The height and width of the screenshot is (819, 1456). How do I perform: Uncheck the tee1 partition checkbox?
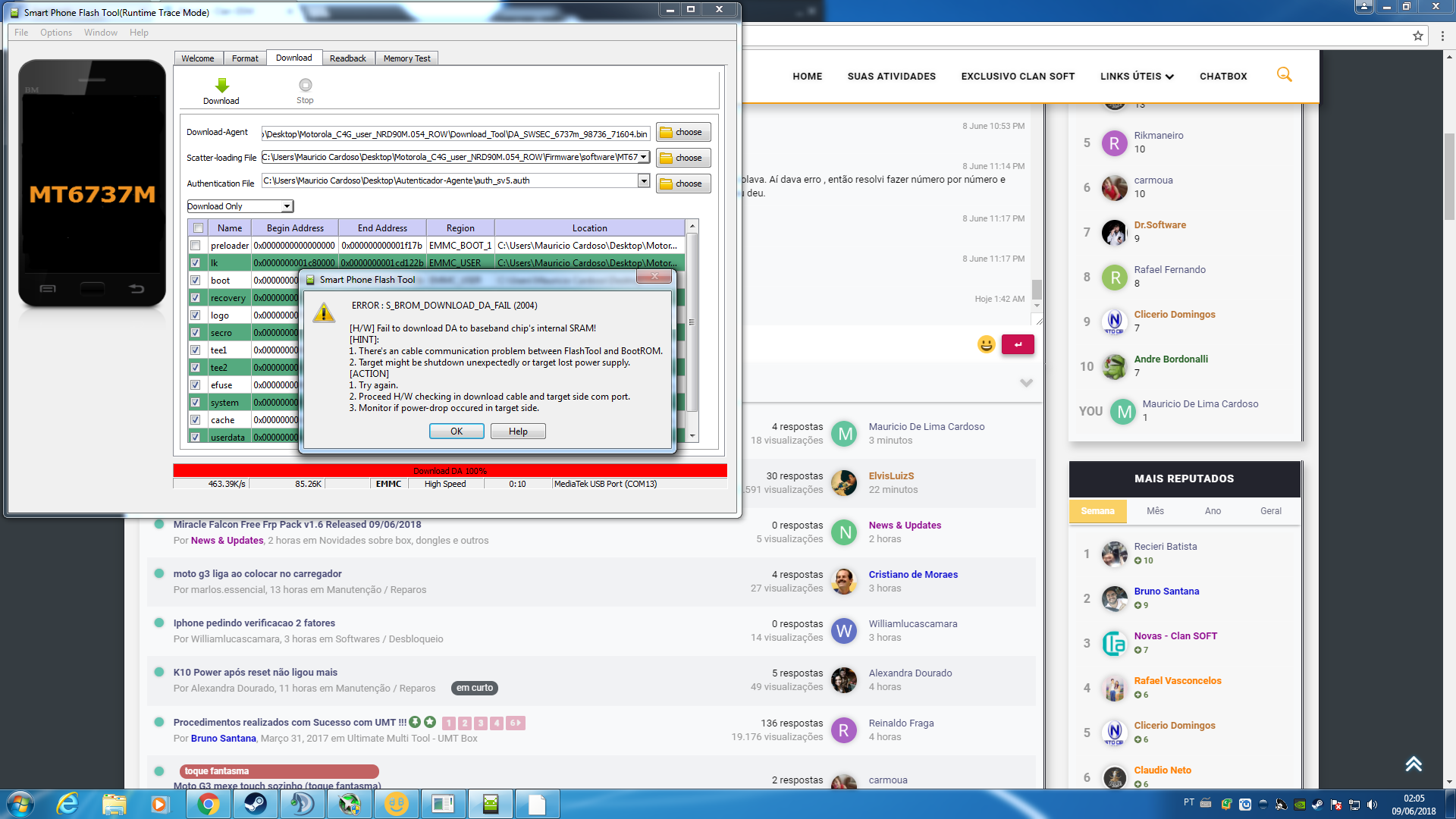click(196, 350)
